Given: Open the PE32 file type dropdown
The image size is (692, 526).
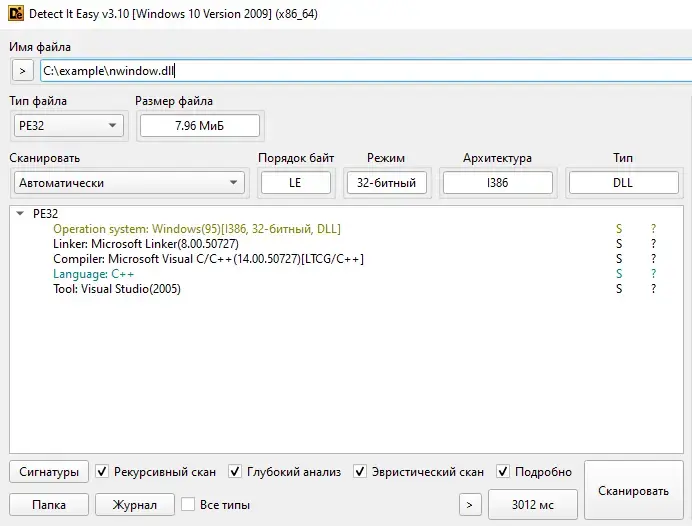Looking at the screenshot, I should click(x=68, y=126).
